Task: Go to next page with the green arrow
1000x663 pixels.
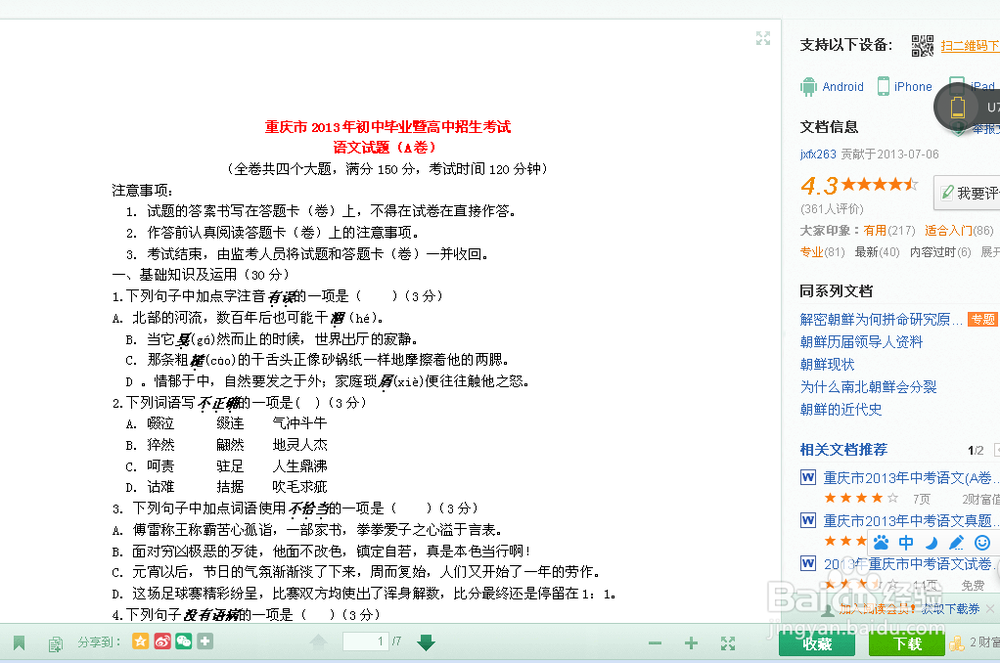Action: coord(425,641)
